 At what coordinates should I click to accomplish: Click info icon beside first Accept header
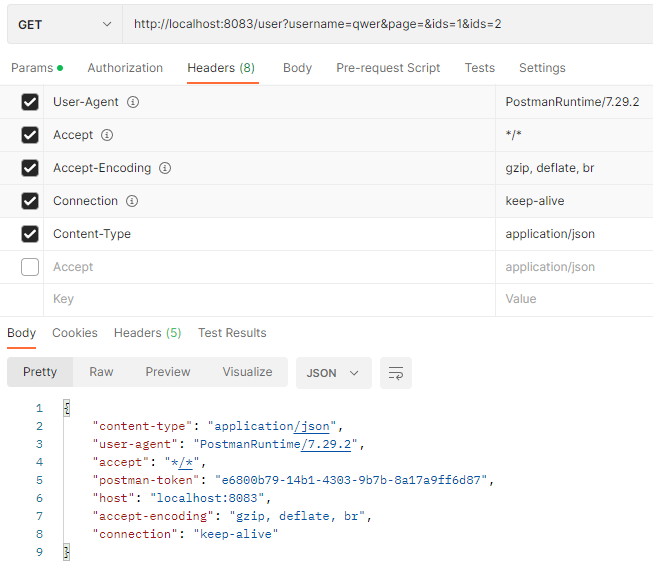(x=107, y=135)
